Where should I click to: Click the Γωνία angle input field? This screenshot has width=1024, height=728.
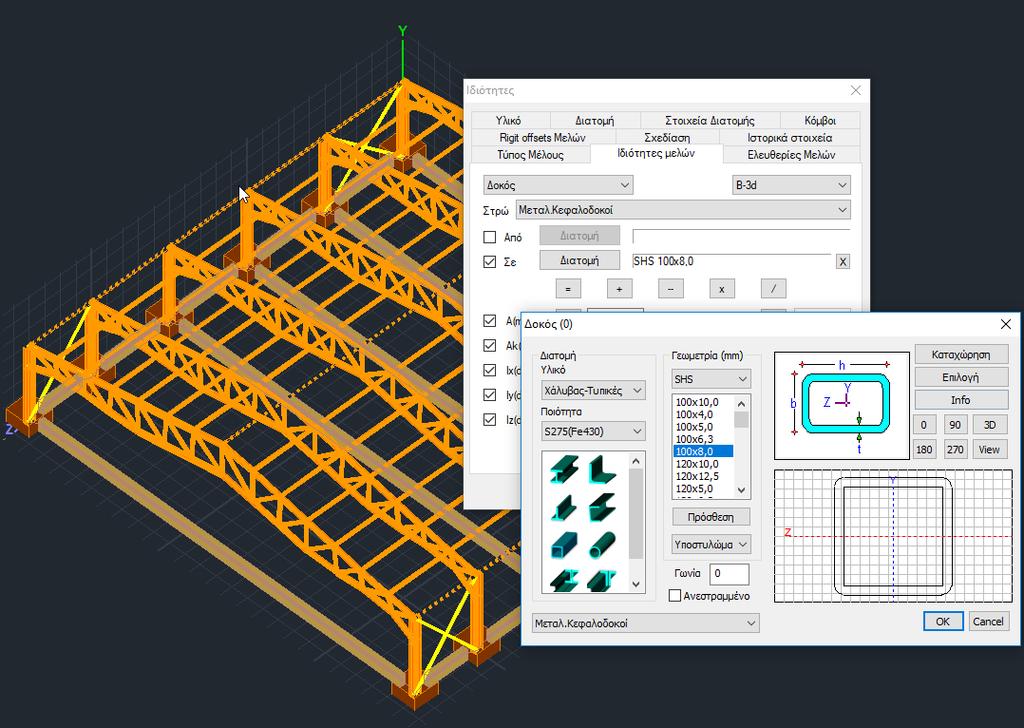(x=729, y=574)
